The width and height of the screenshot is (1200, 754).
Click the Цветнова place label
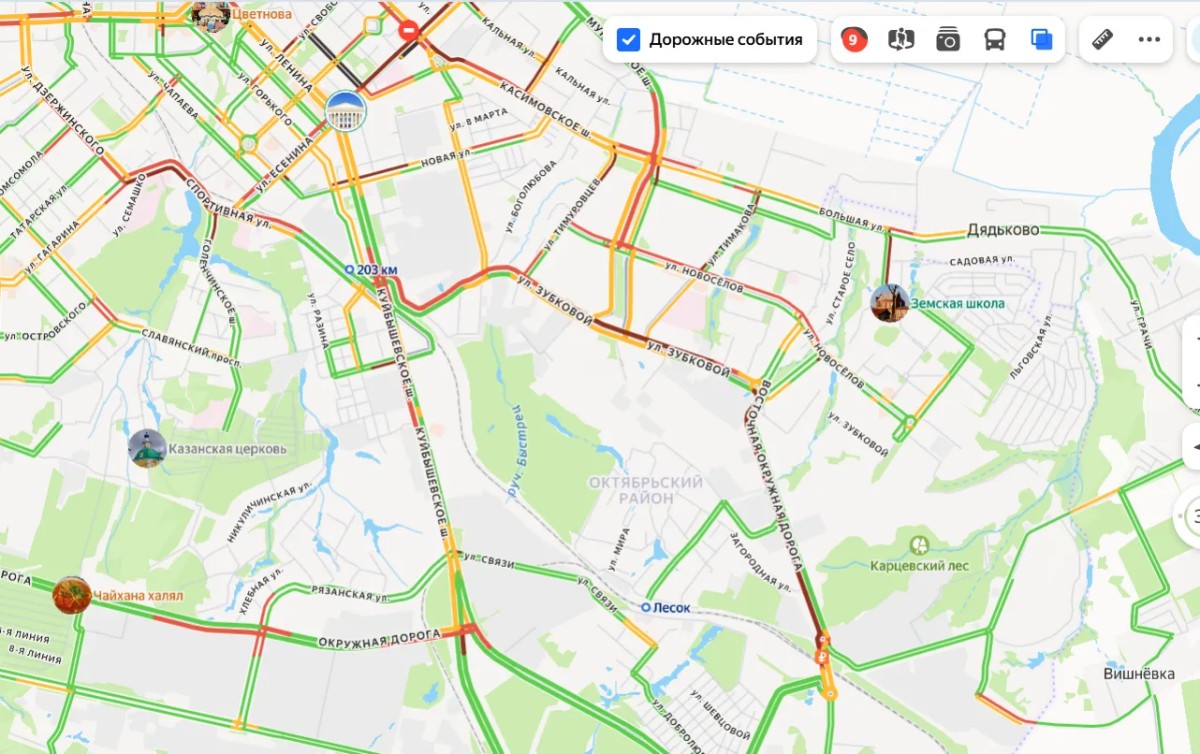pos(262,14)
